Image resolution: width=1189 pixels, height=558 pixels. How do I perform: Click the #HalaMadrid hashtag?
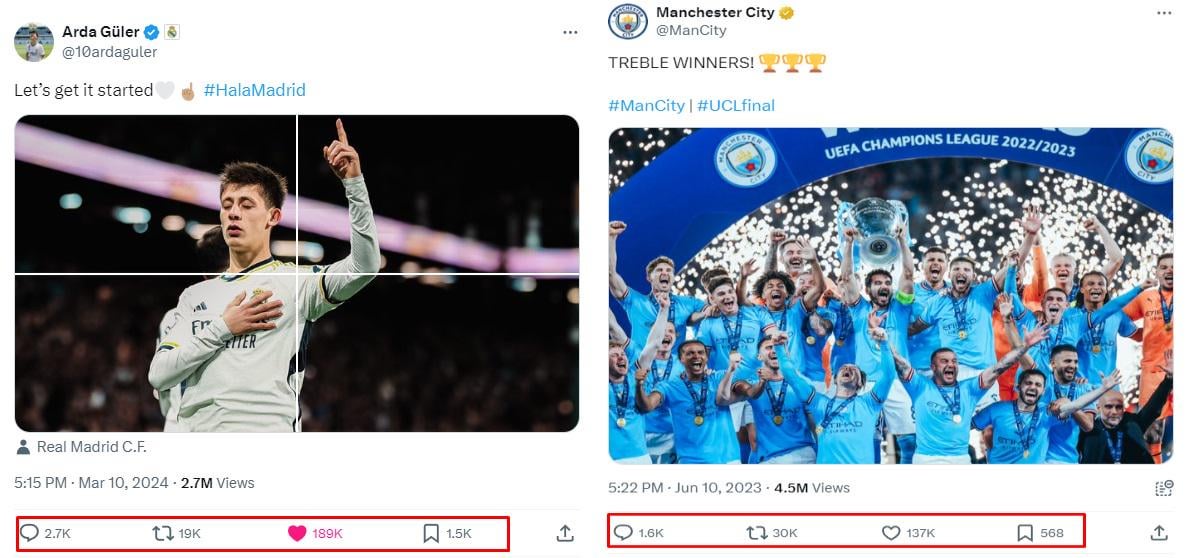254,90
